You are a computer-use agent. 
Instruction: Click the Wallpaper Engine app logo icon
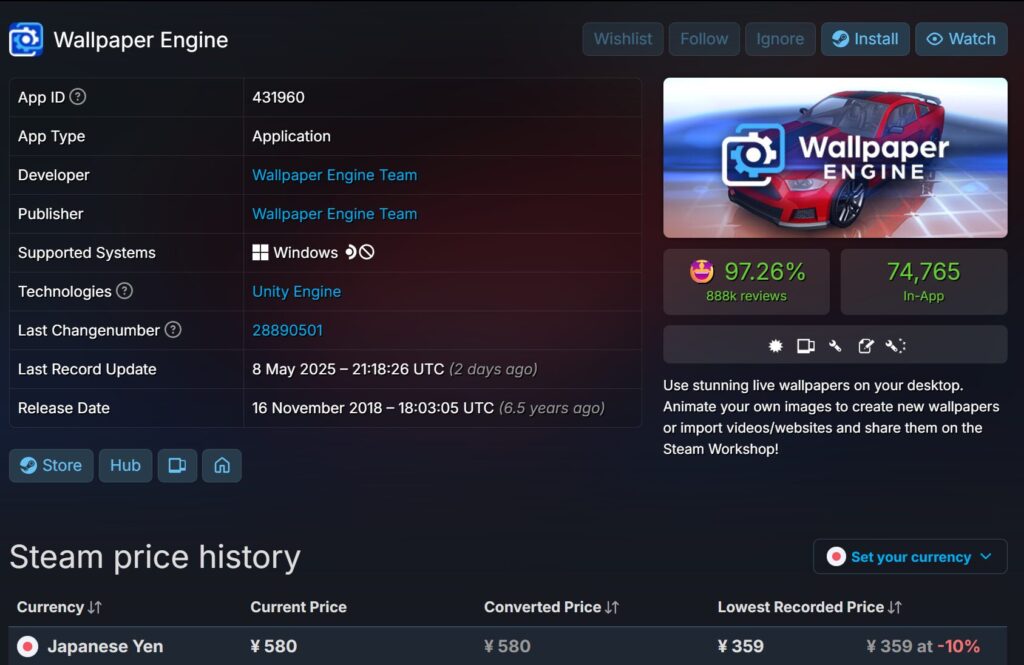tap(26, 40)
